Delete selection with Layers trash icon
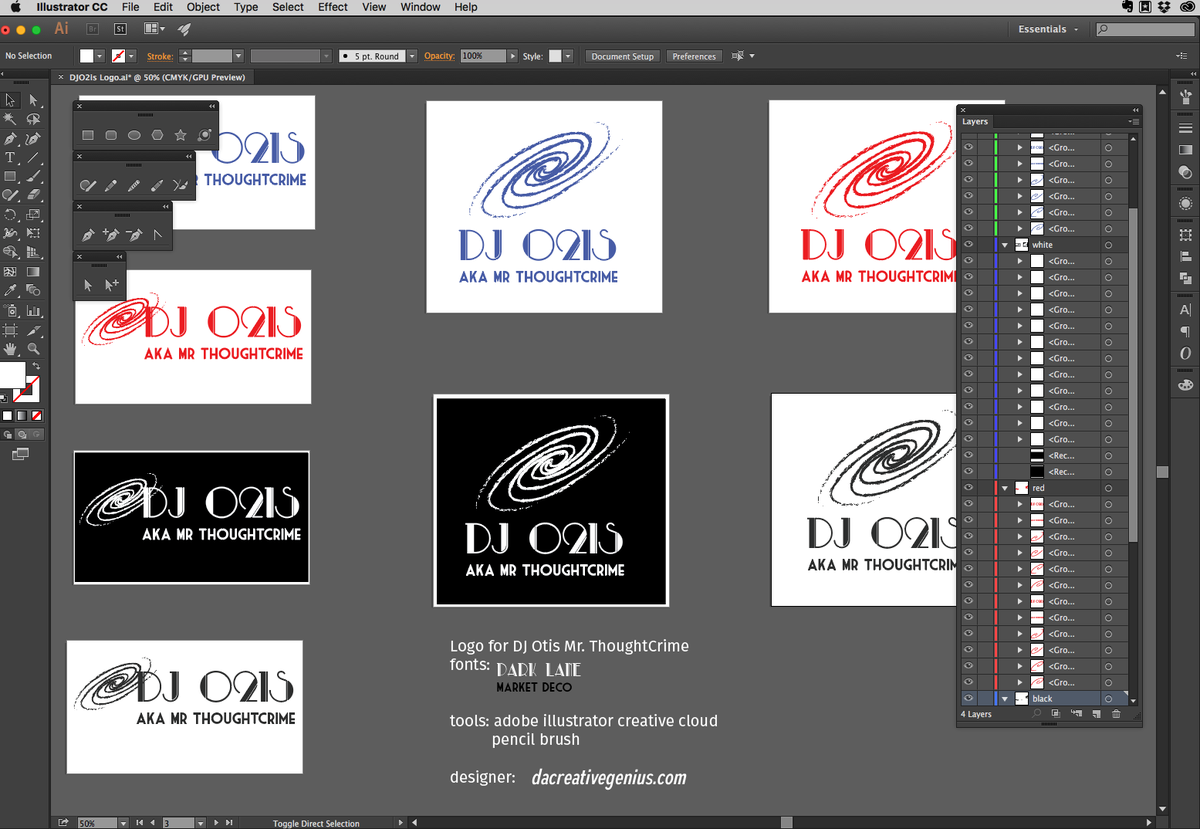Screen dimensions: 1200x829 [x=1116, y=714]
